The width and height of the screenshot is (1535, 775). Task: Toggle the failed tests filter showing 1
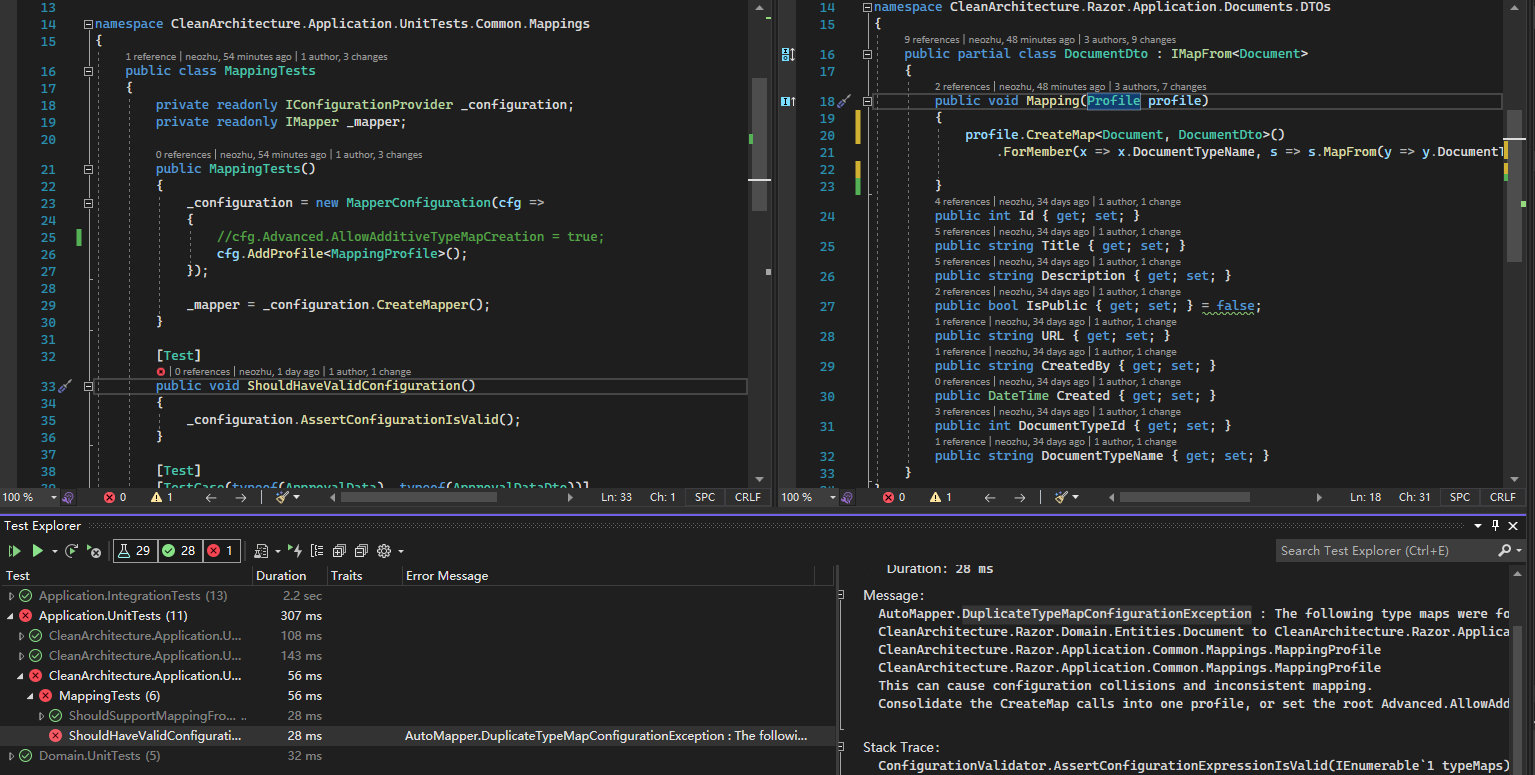[220, 551]
